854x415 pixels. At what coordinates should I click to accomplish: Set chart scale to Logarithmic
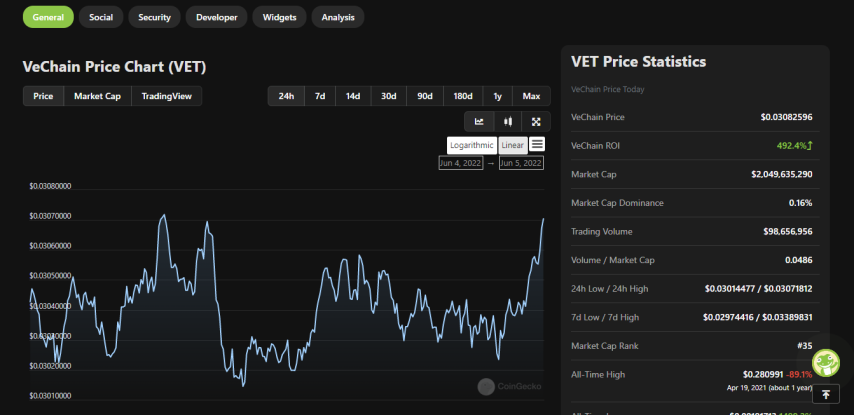[x=472, y=145]
